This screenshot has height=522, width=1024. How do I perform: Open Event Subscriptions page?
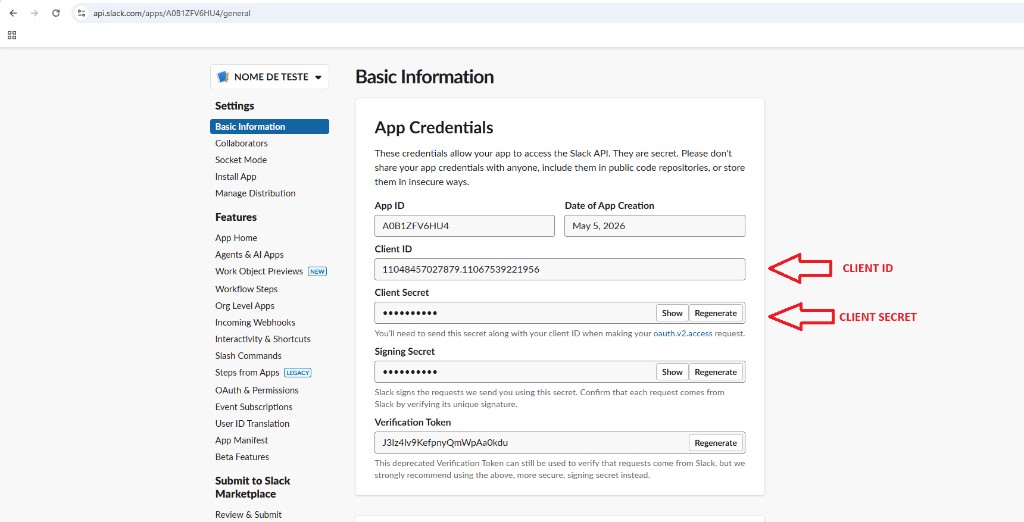point(254,406)
